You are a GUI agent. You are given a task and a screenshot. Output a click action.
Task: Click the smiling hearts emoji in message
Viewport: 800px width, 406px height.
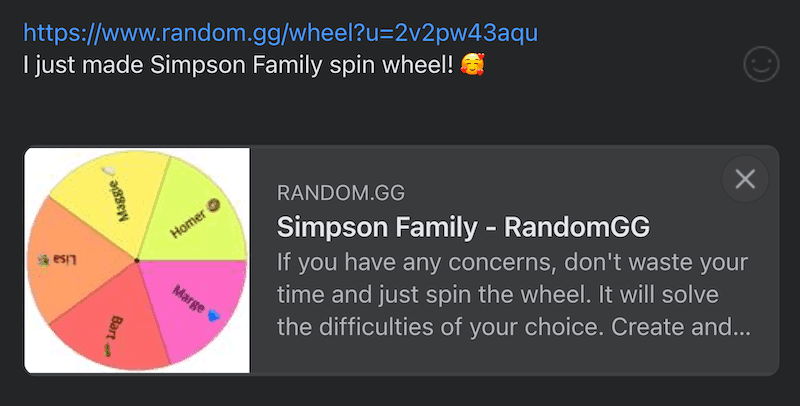(472, 65)
